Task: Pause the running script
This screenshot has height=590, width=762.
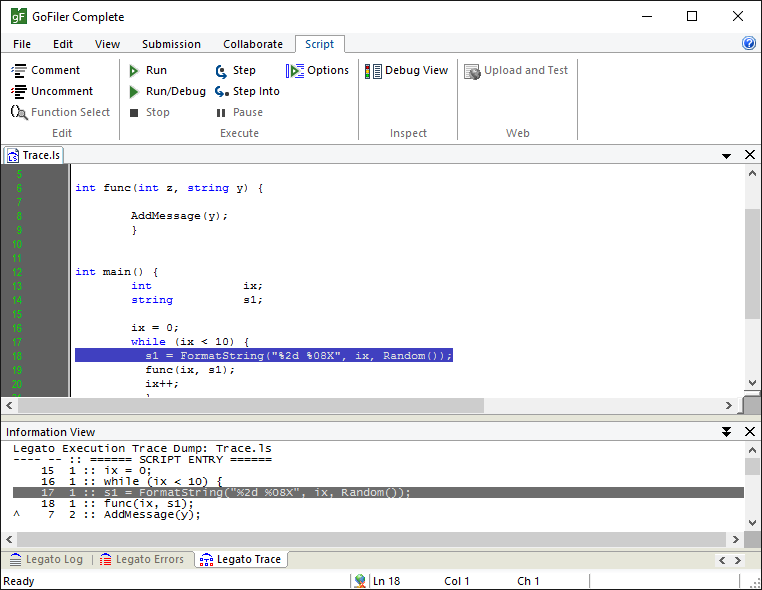Action: coord(240,112)
